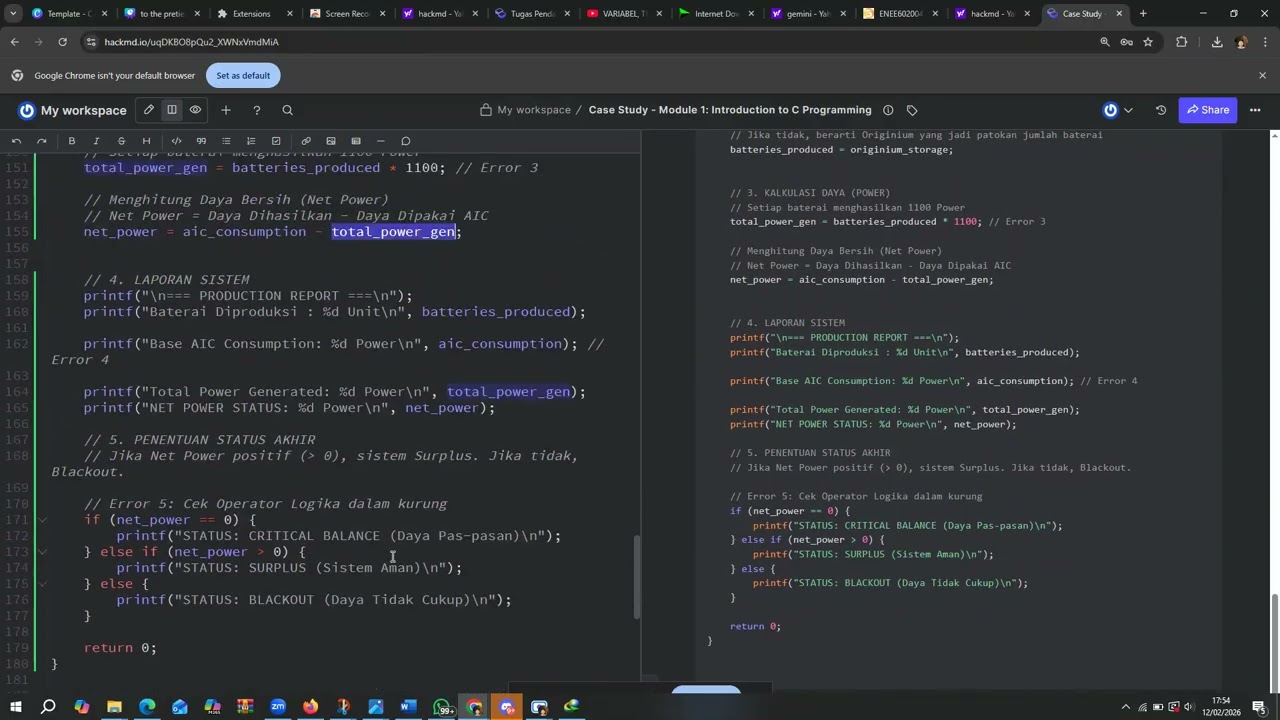
Task: Switch to edit-only mode (pencil)
Action: (x=149, y=110)
